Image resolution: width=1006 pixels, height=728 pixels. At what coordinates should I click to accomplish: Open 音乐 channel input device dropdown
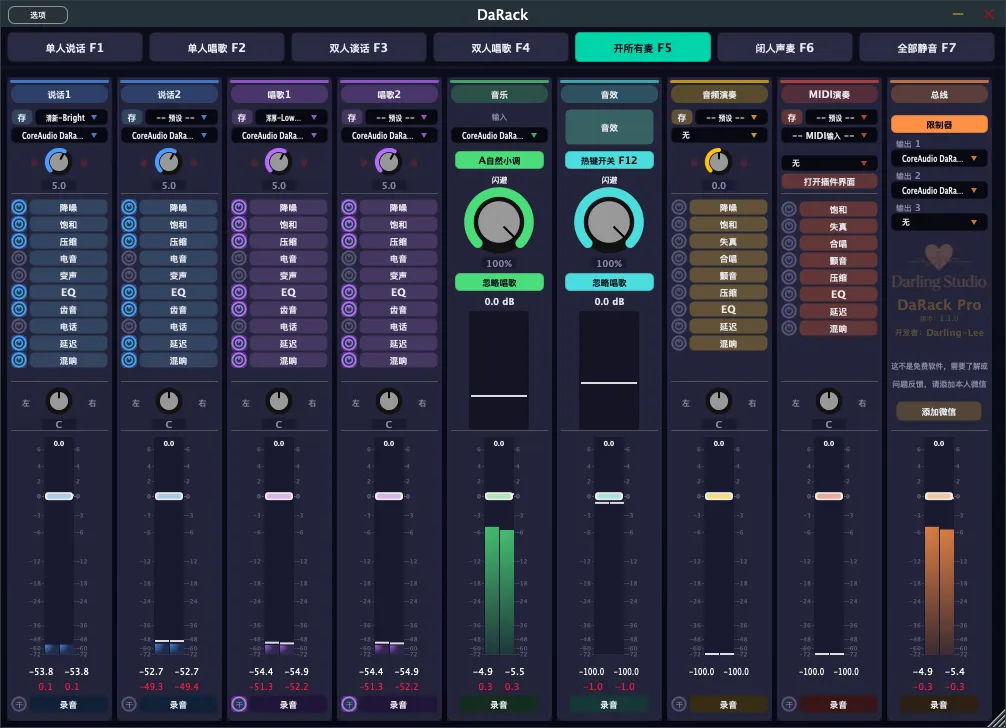499,135
